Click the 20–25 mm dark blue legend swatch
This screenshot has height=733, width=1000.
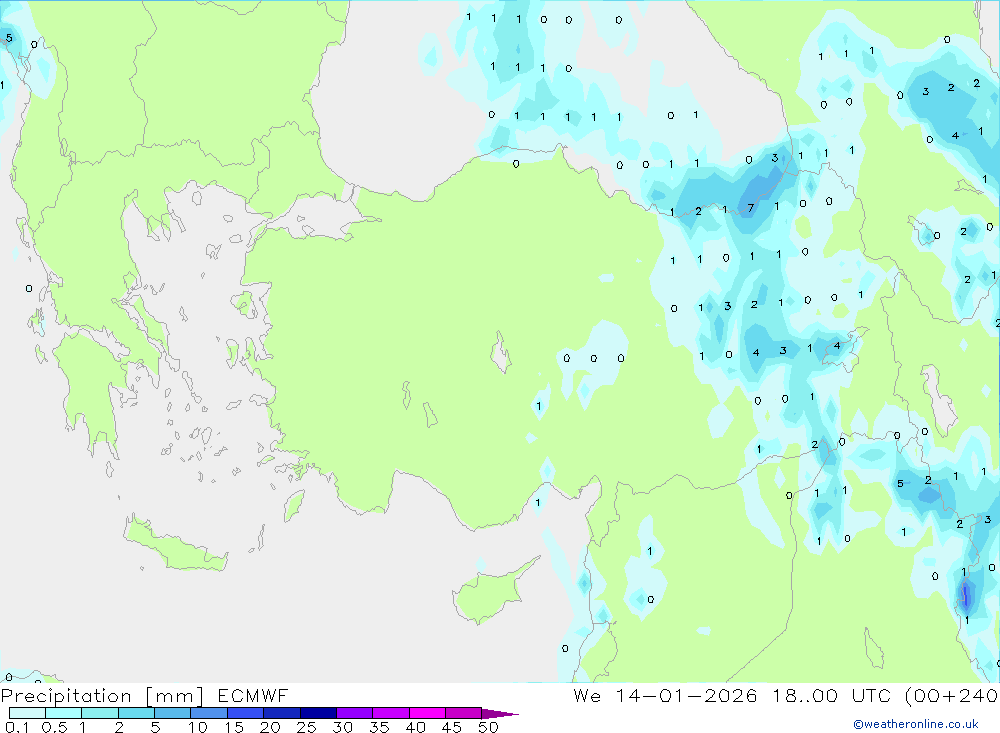point(282,713)
